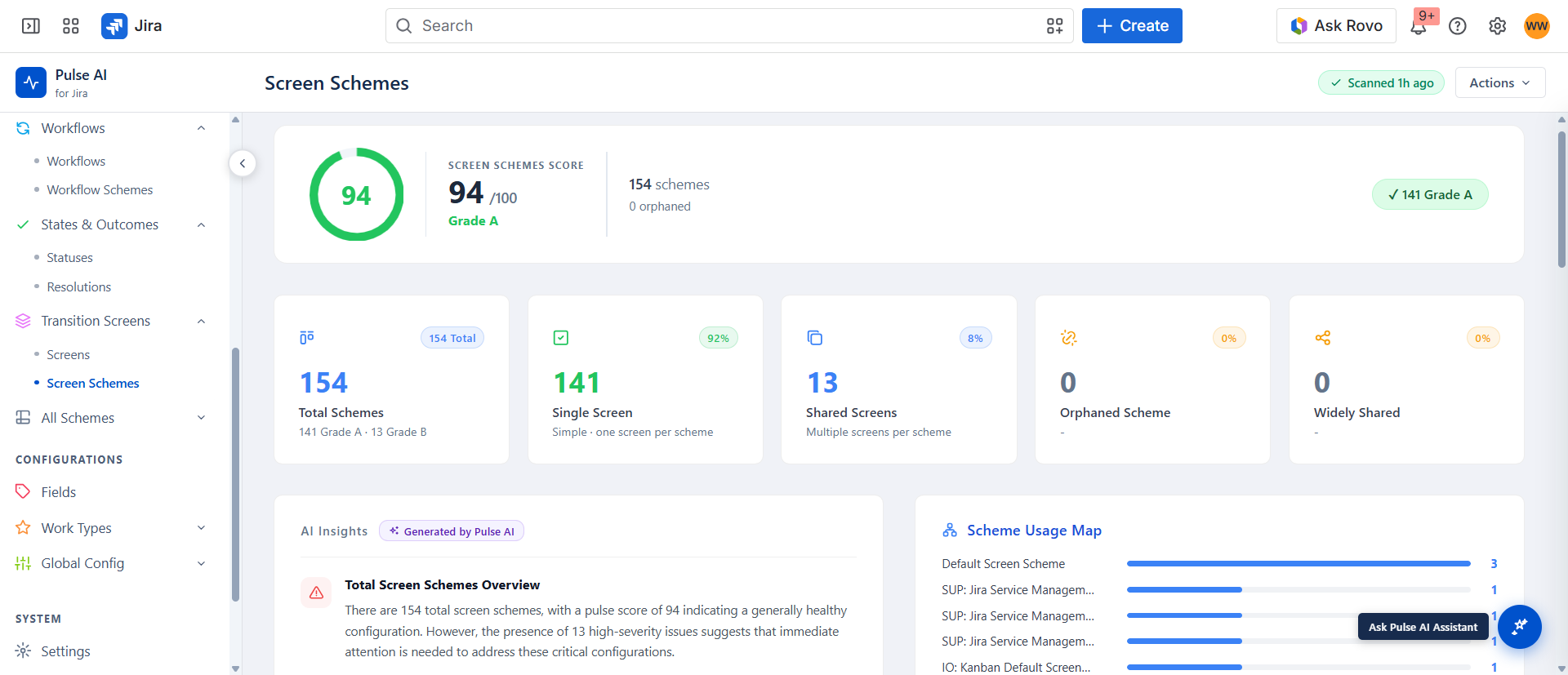Click the Scheme Usage Map heading
This screenshot has height=675, width=1568.
(1034, 531)
